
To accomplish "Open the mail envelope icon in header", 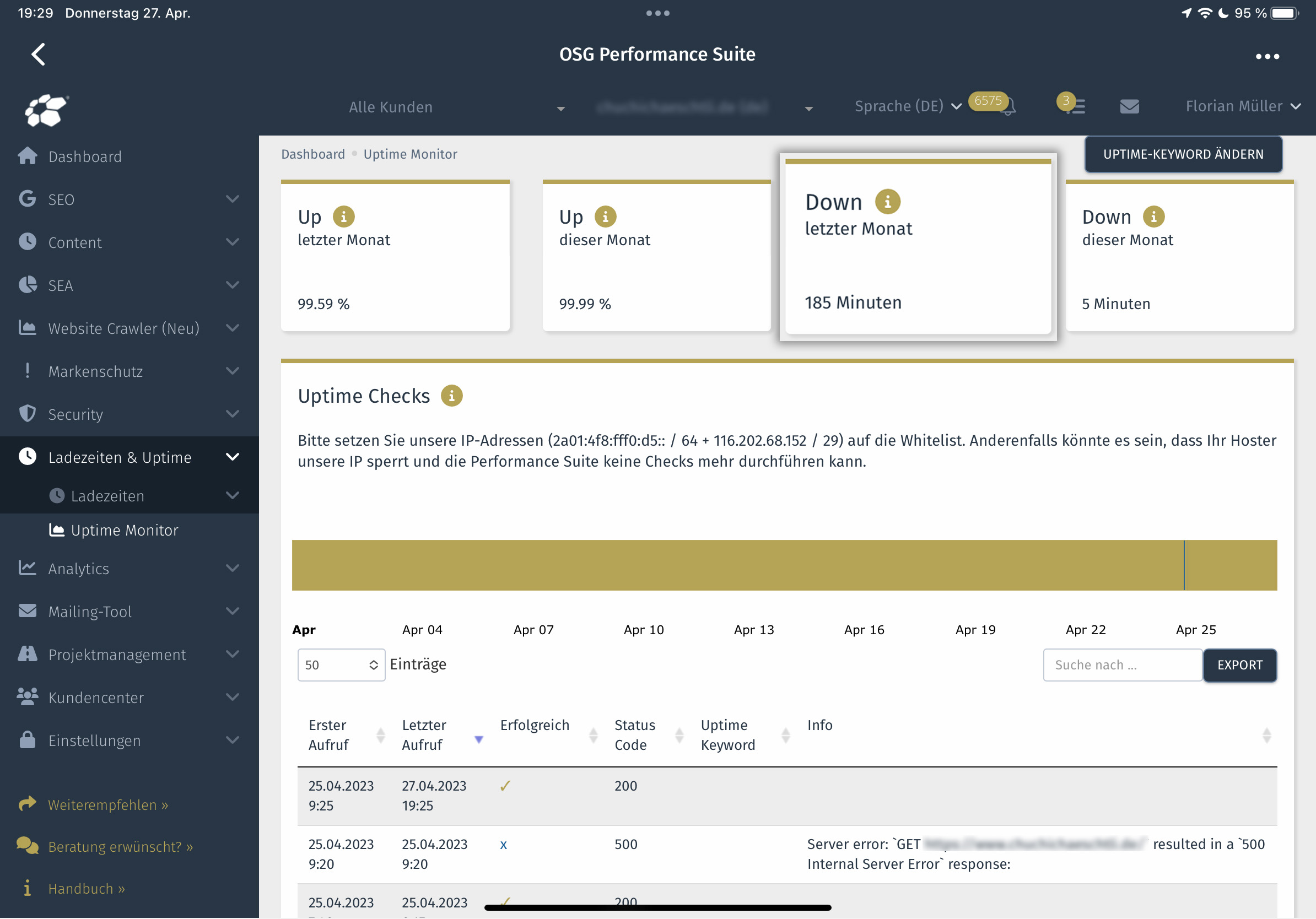I will tap(1129, 106).
